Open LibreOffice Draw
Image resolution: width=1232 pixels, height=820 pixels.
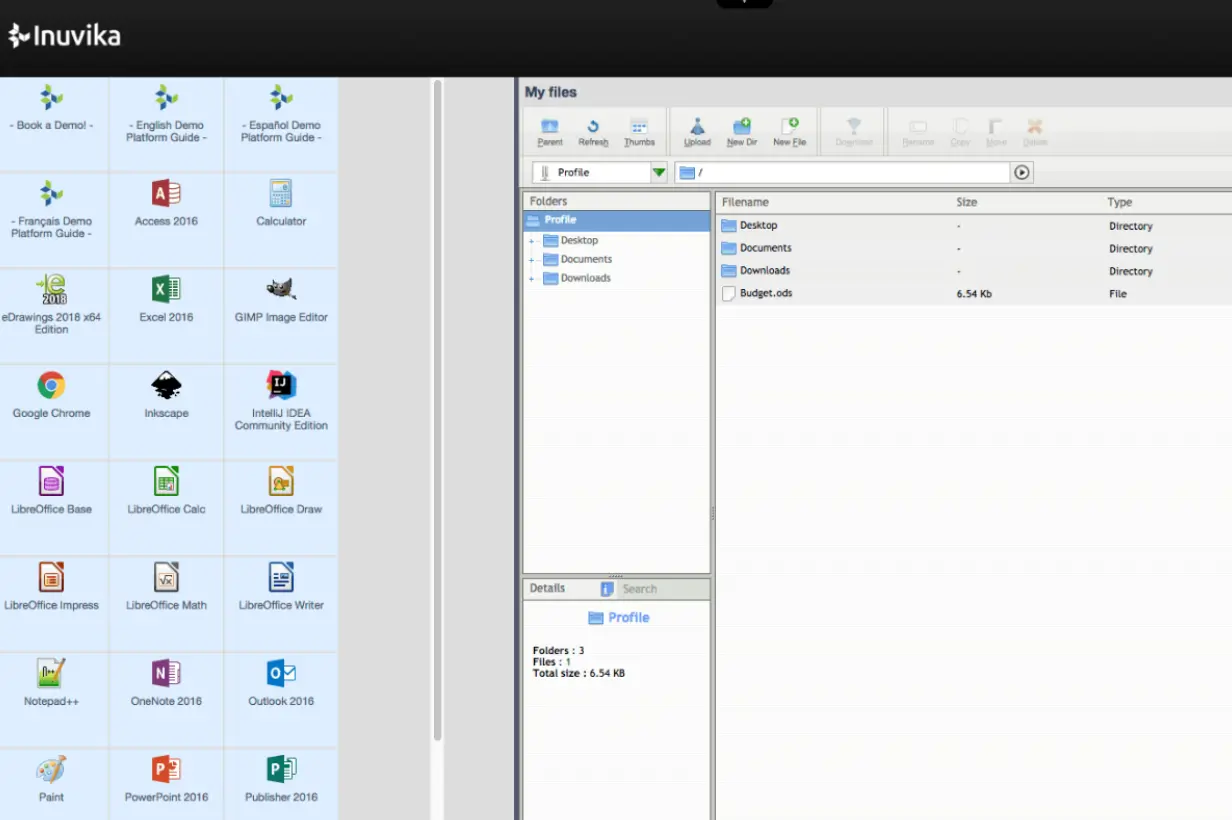coord(281,492)
